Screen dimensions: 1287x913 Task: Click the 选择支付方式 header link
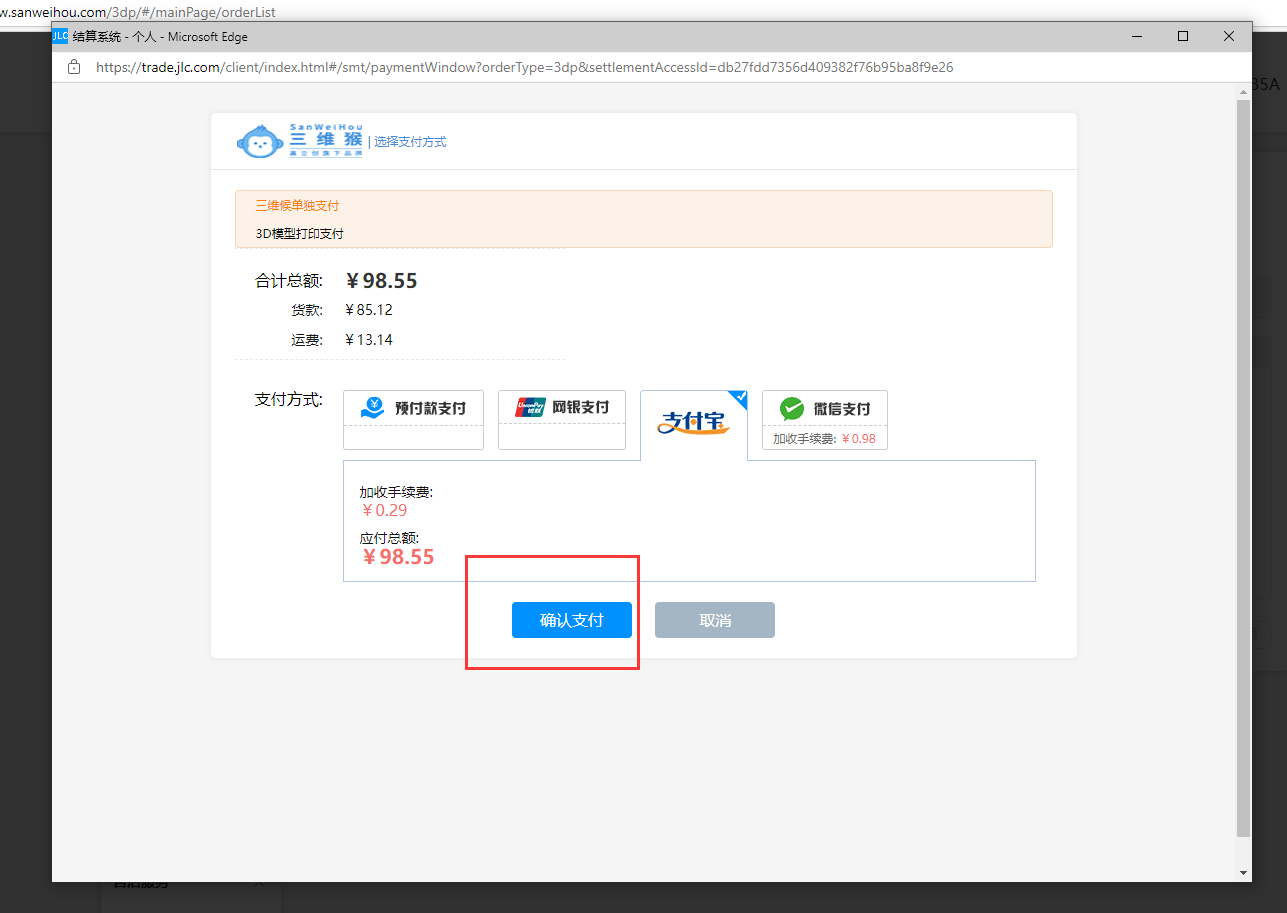point(410,142)
